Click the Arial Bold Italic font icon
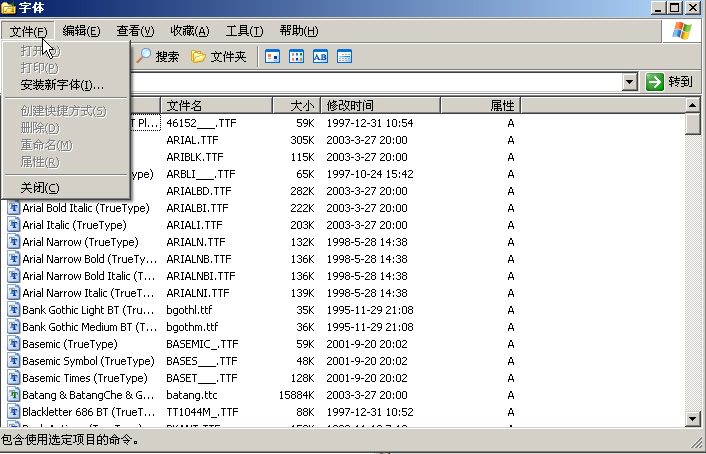706x454 pixels. 14,208
